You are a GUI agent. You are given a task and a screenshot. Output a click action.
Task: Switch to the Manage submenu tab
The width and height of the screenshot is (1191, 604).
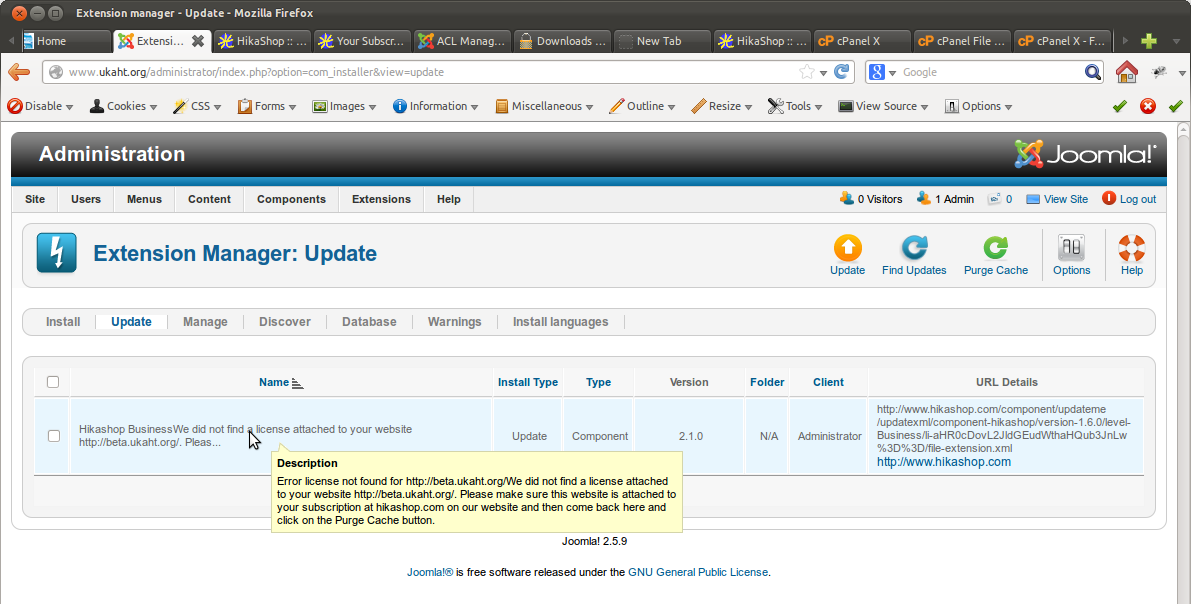(205, 322)
